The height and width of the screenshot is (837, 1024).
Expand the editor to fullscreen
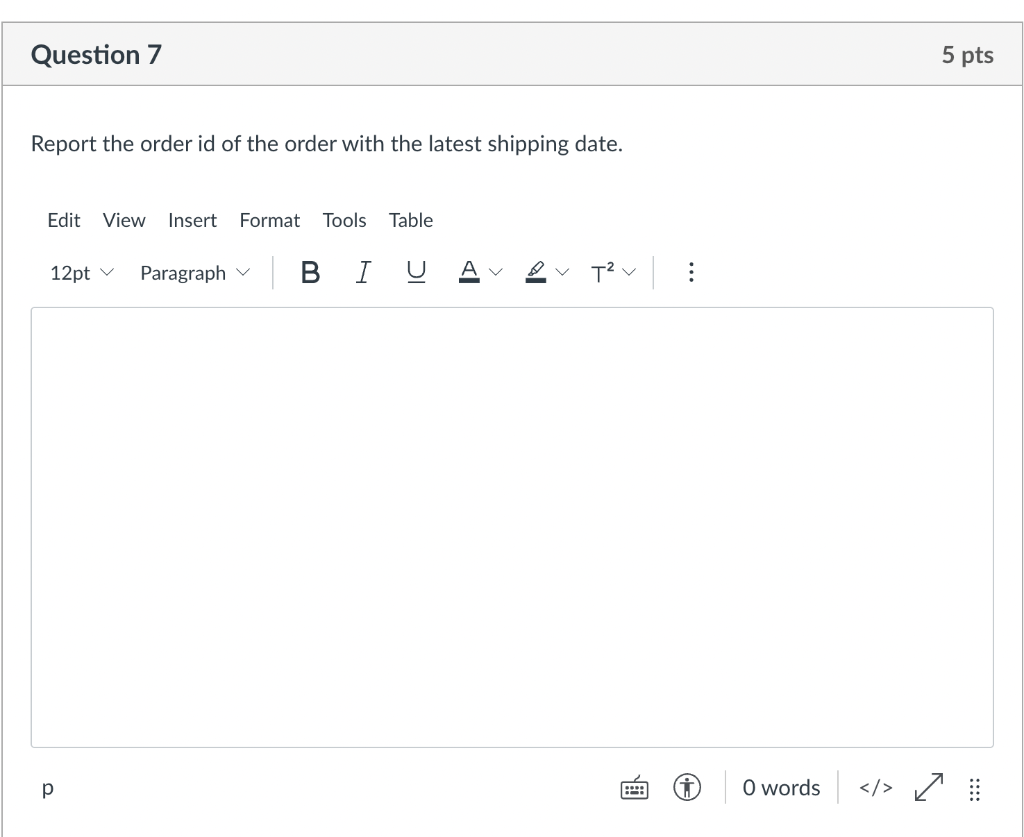tap(928, 787)
